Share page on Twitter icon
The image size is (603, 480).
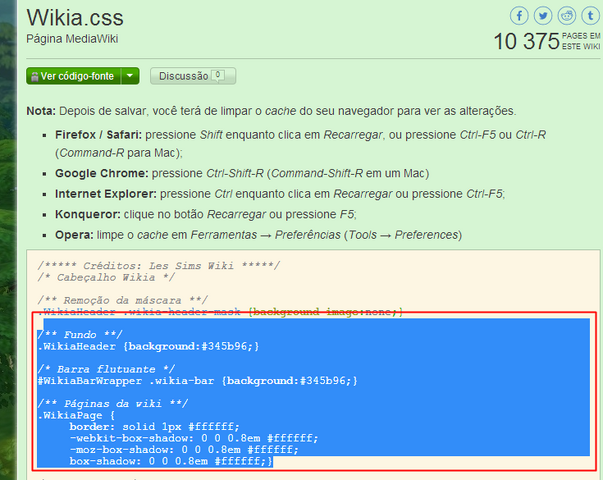[543, 16]
